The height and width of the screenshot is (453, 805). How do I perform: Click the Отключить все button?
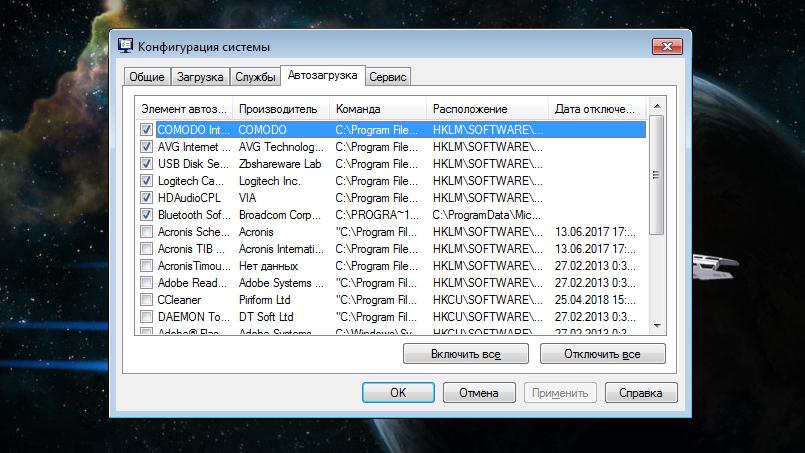tap(602, 354)
